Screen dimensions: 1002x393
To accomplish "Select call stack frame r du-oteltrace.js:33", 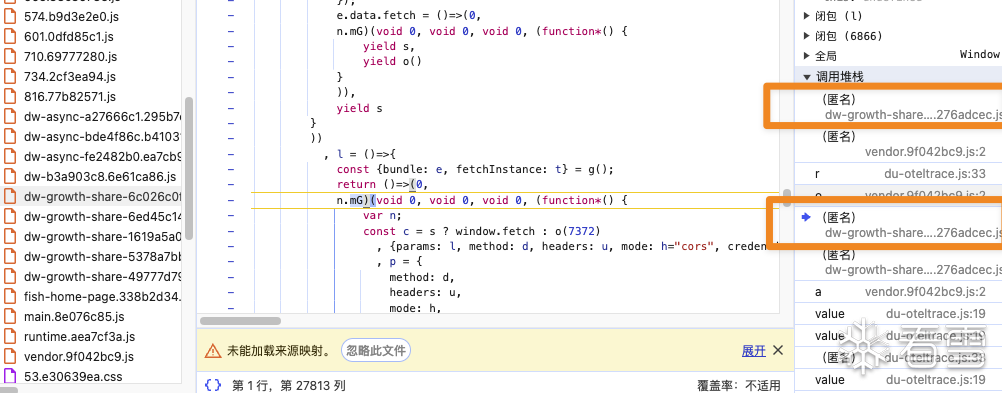I will tap(898, 174).
